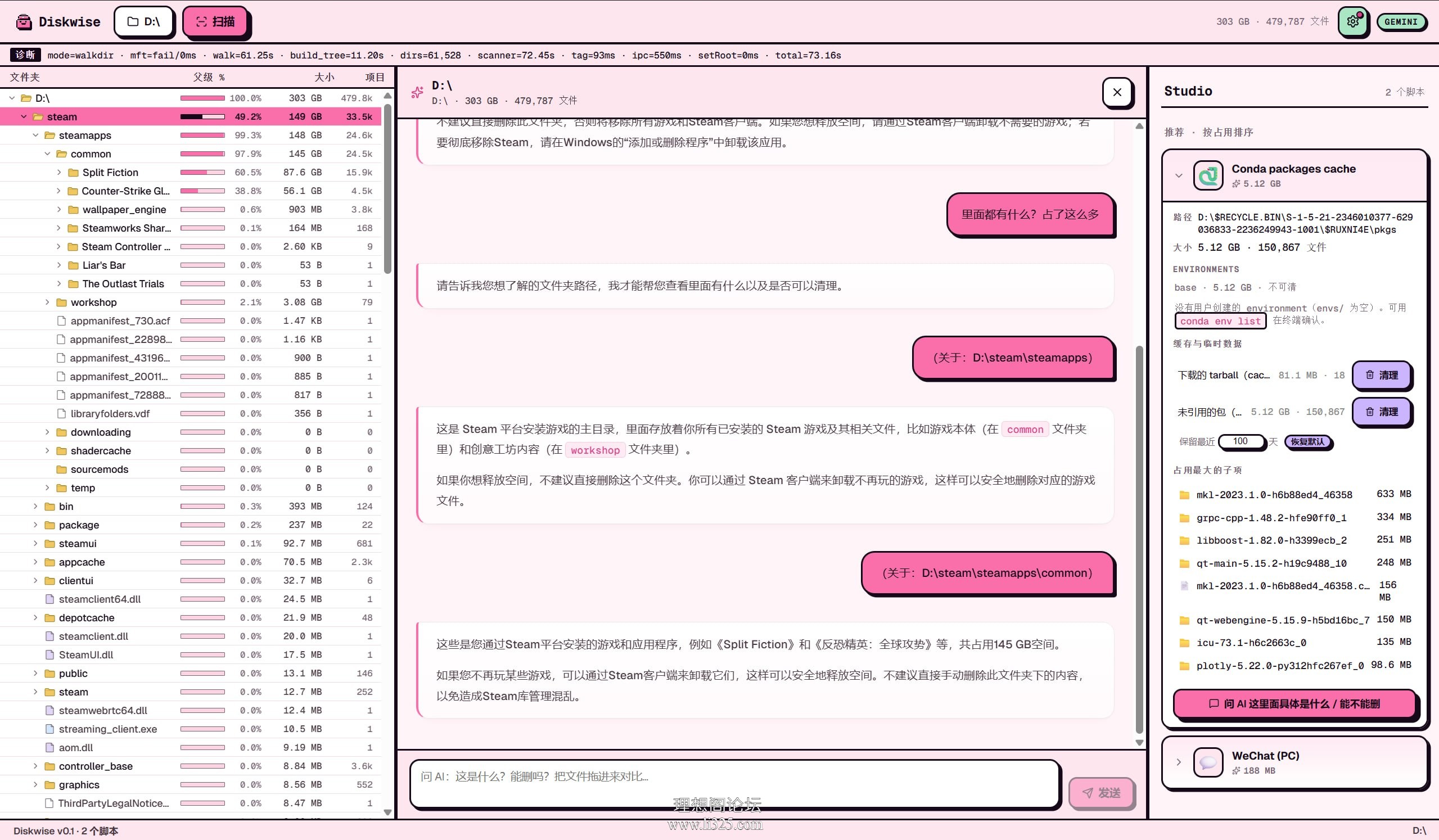This screenshot has height=840, width=1439.
Task: Click the folder icon next to Split Fiction
Action: pyautogui.click(x=73, y=173)
